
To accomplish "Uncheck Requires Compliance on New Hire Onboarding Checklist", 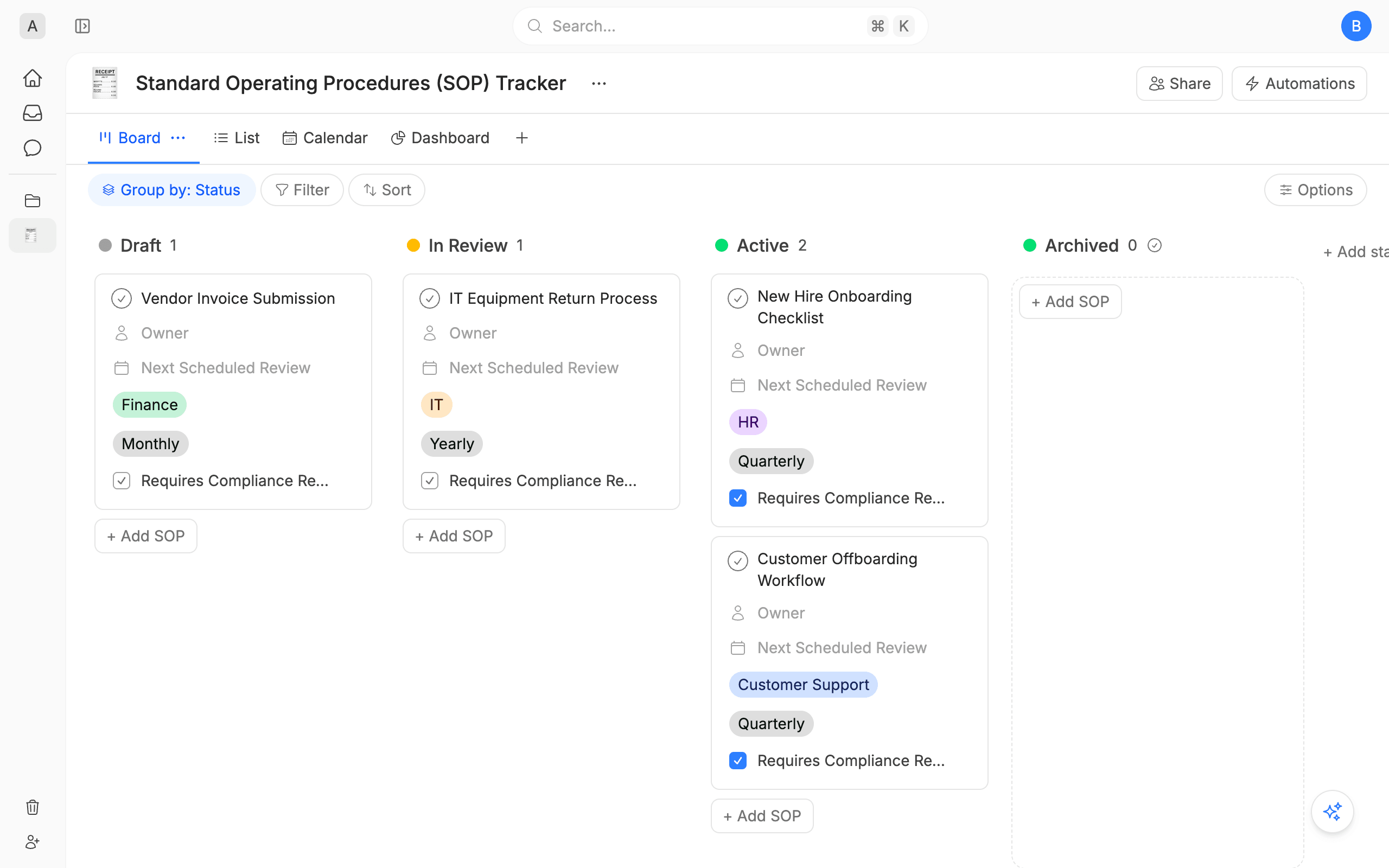I will coord(737,497).
